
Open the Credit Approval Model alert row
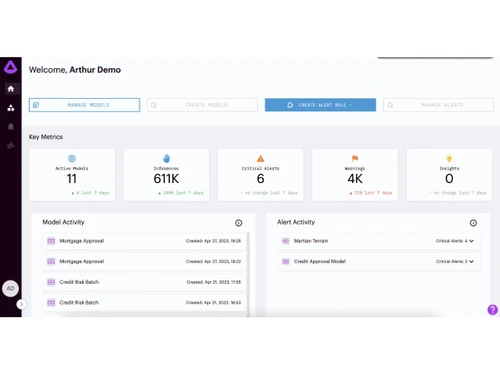coord(379,262)
